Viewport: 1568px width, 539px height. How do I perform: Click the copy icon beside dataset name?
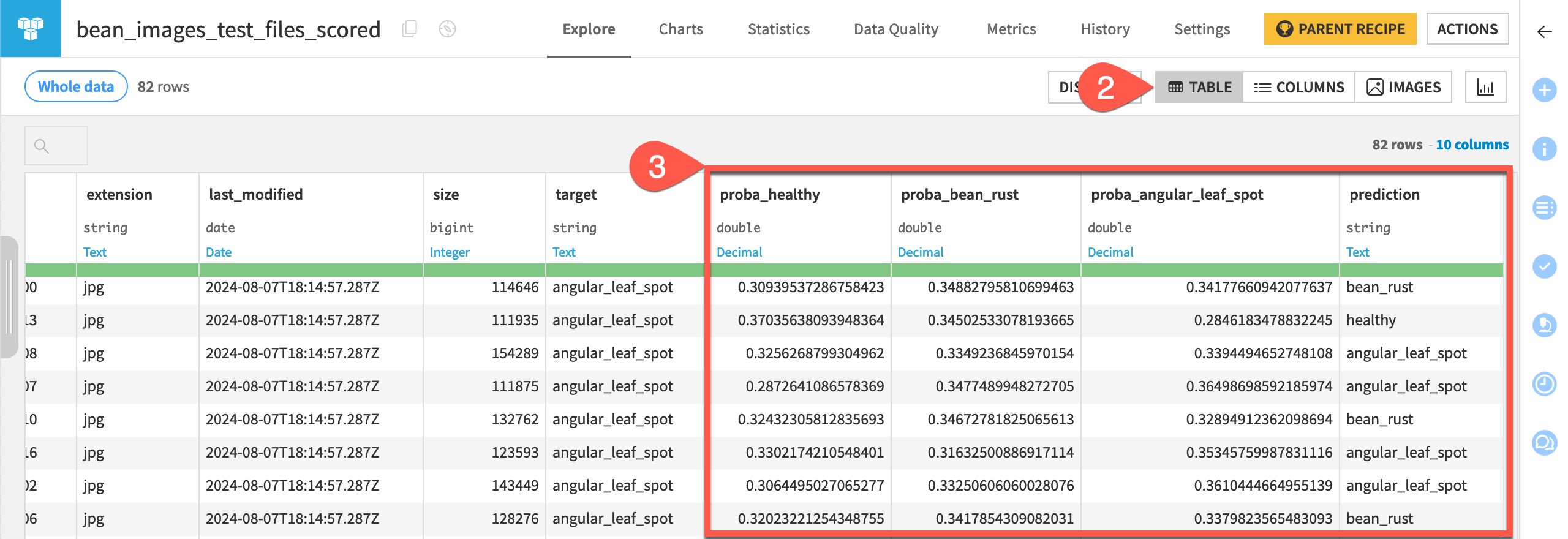click(409, 29)
